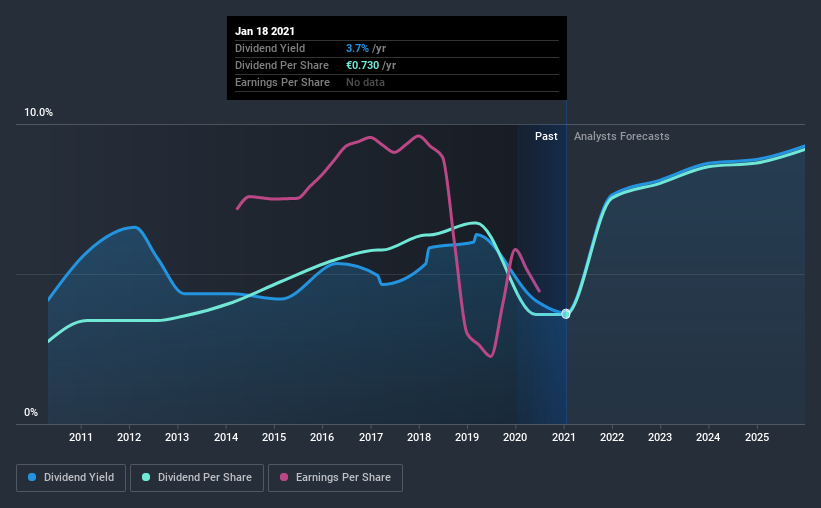Click the Past region label

[x=546, y=136]
